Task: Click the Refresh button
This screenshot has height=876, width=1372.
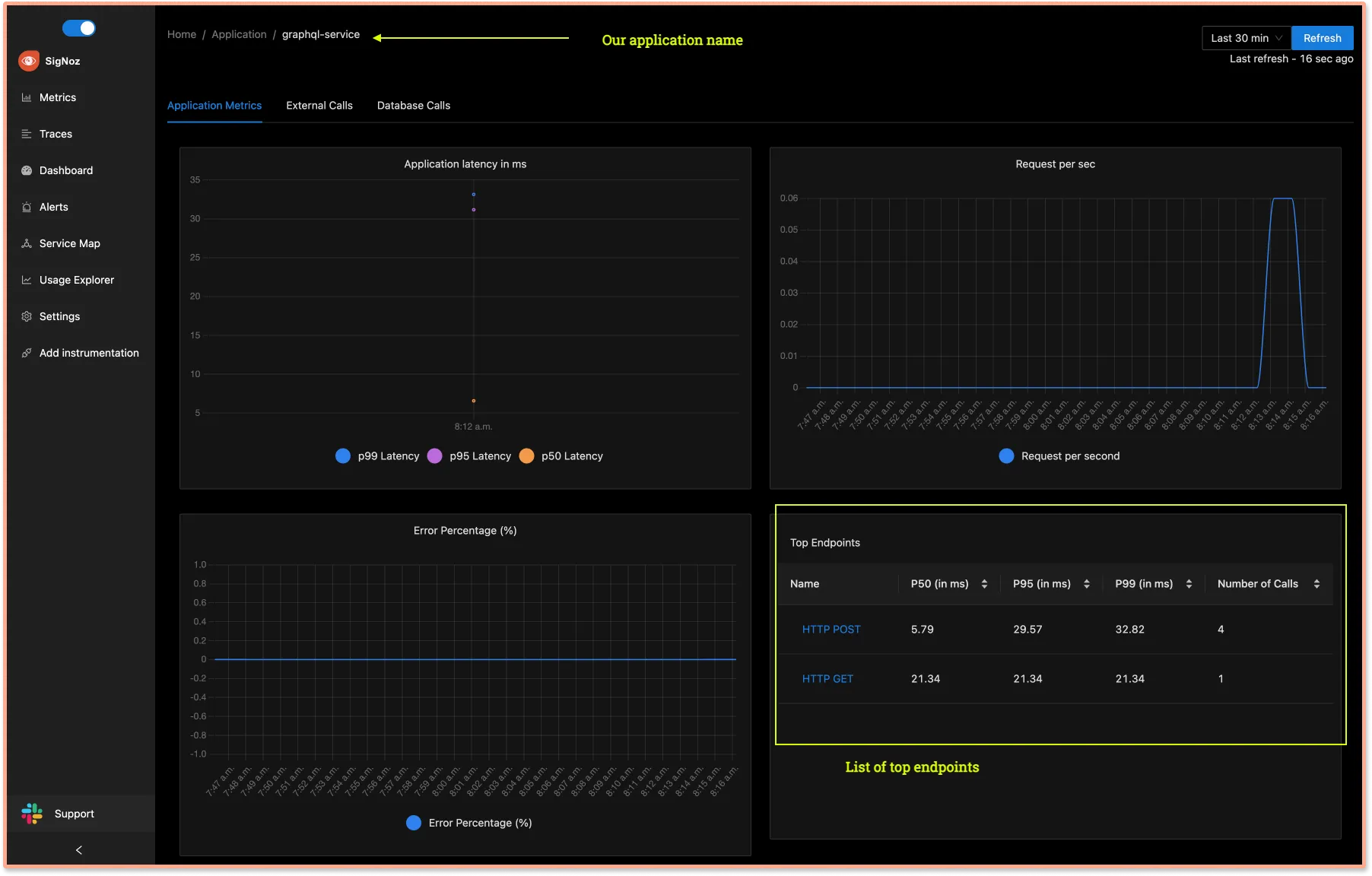Action: 1322,38
